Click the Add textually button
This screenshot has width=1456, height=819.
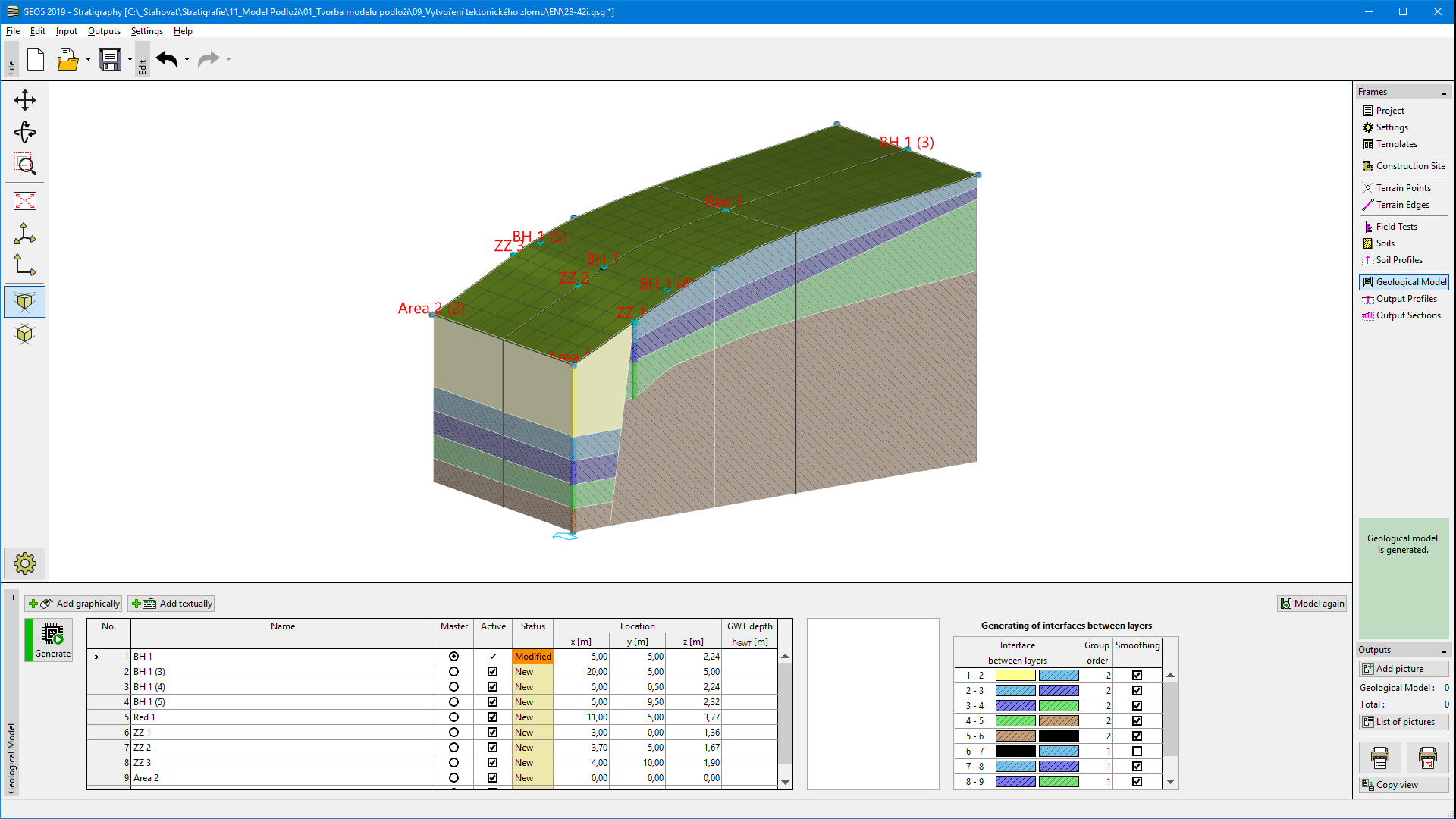pyautogui.click(x=171, y=604)
